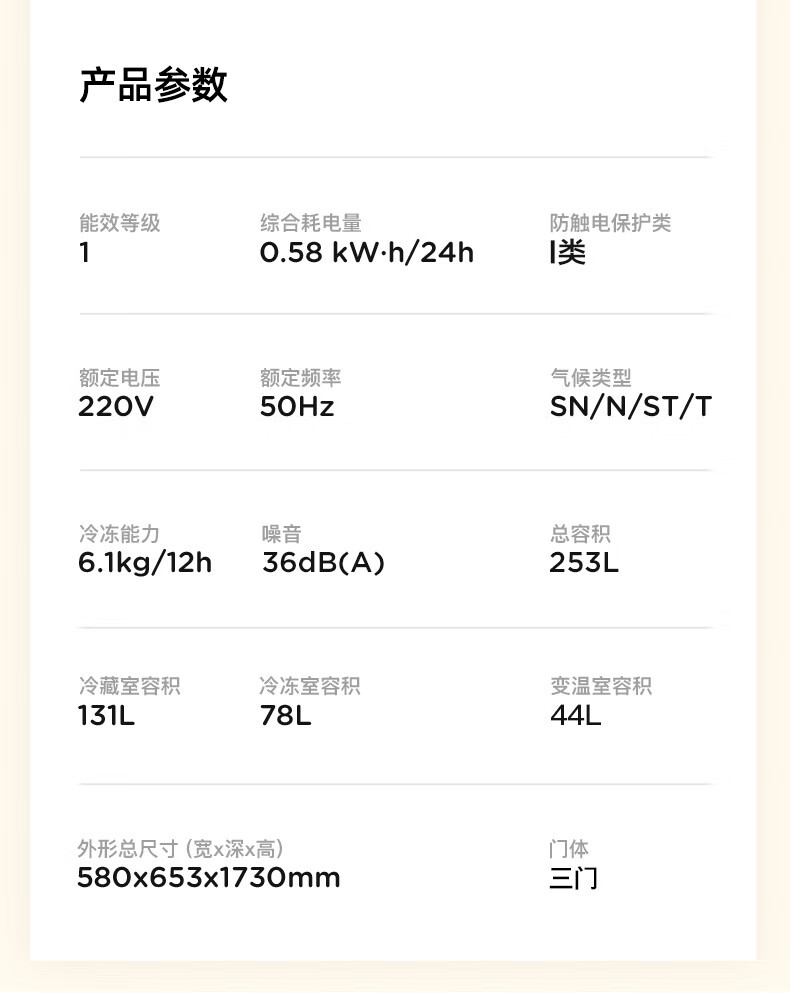Click the 6.1kg/12h freezing capacity value
Viewport: 790px width, 993px height.
(145, 563)
